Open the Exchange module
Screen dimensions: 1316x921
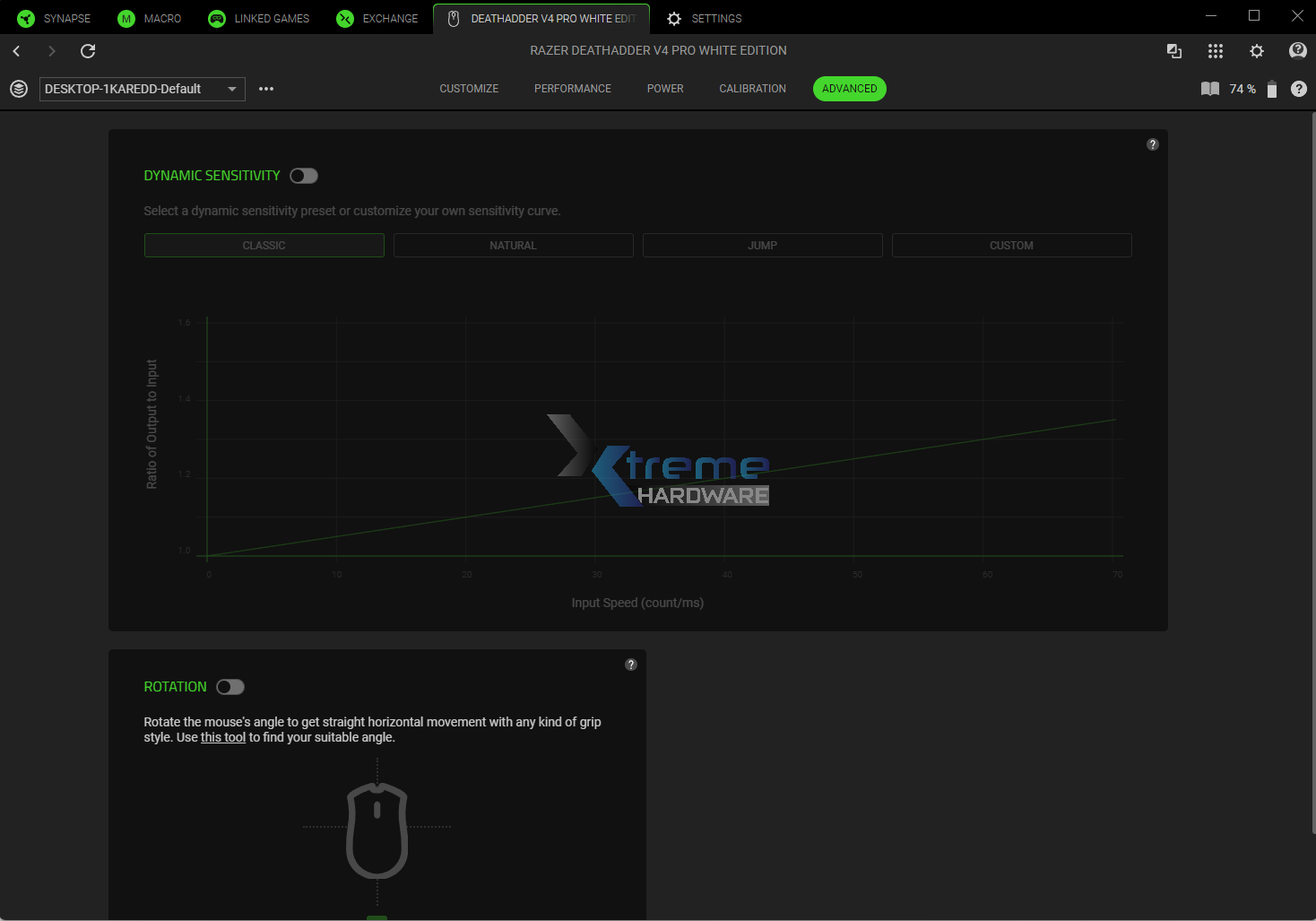point(377,18)
